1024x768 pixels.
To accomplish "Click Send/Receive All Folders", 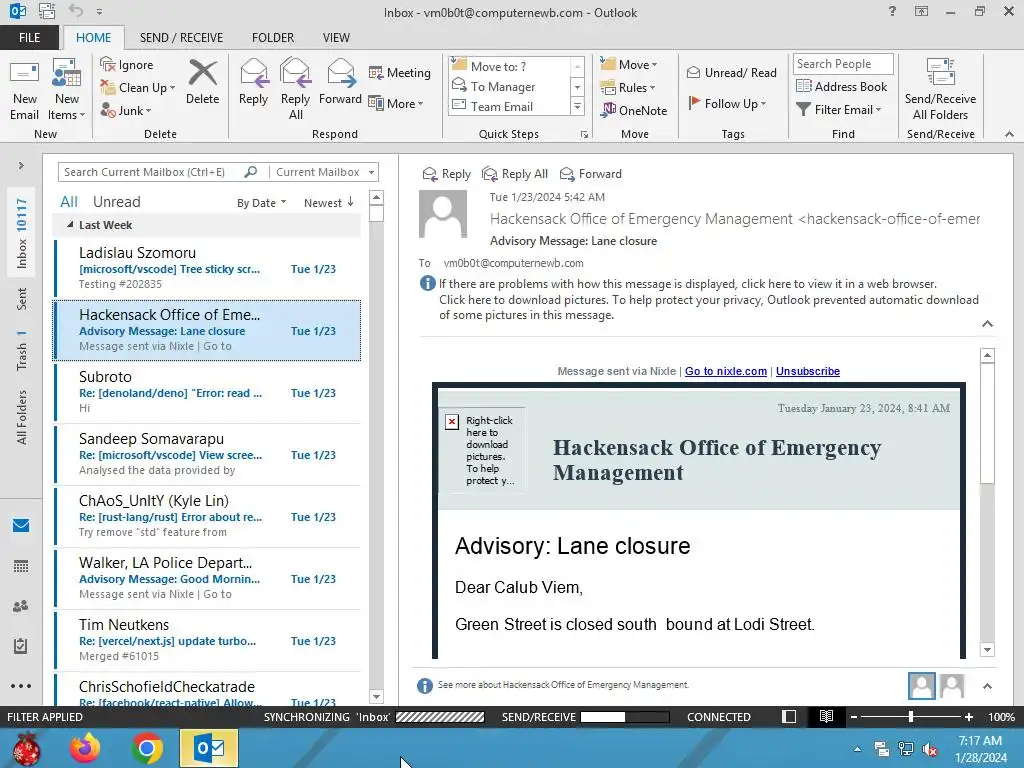I will pyautogui.click(x=940, y=89).
